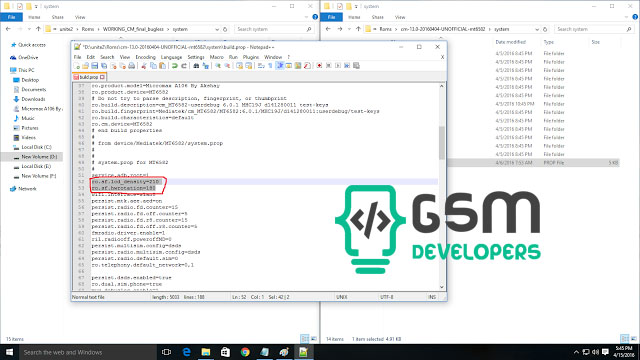The width and height of the screenshot is (640, 360).
Task: Switch left Explorer to details view button
Action: click(304, 339)
